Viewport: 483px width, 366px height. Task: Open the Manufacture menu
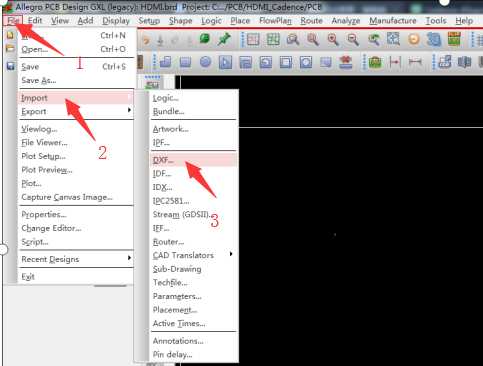coord(393,21)
